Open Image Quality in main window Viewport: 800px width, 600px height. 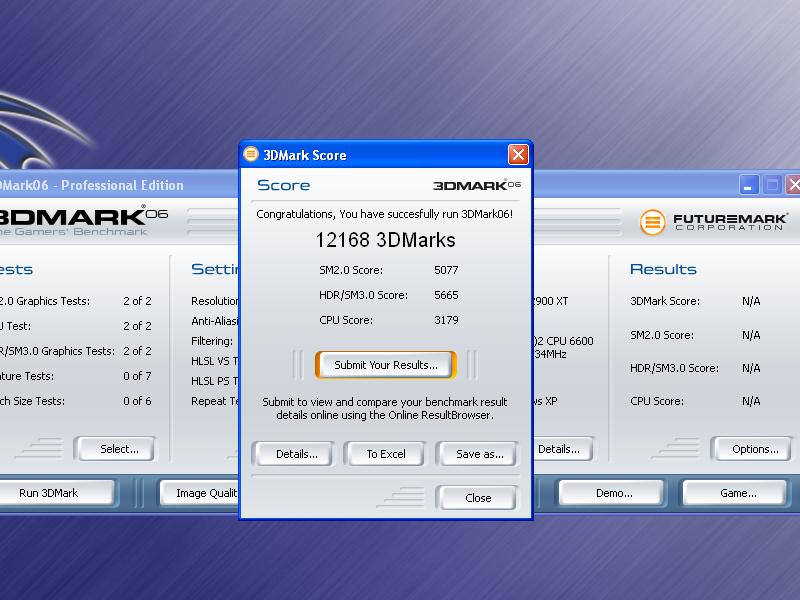click(200, 493)
